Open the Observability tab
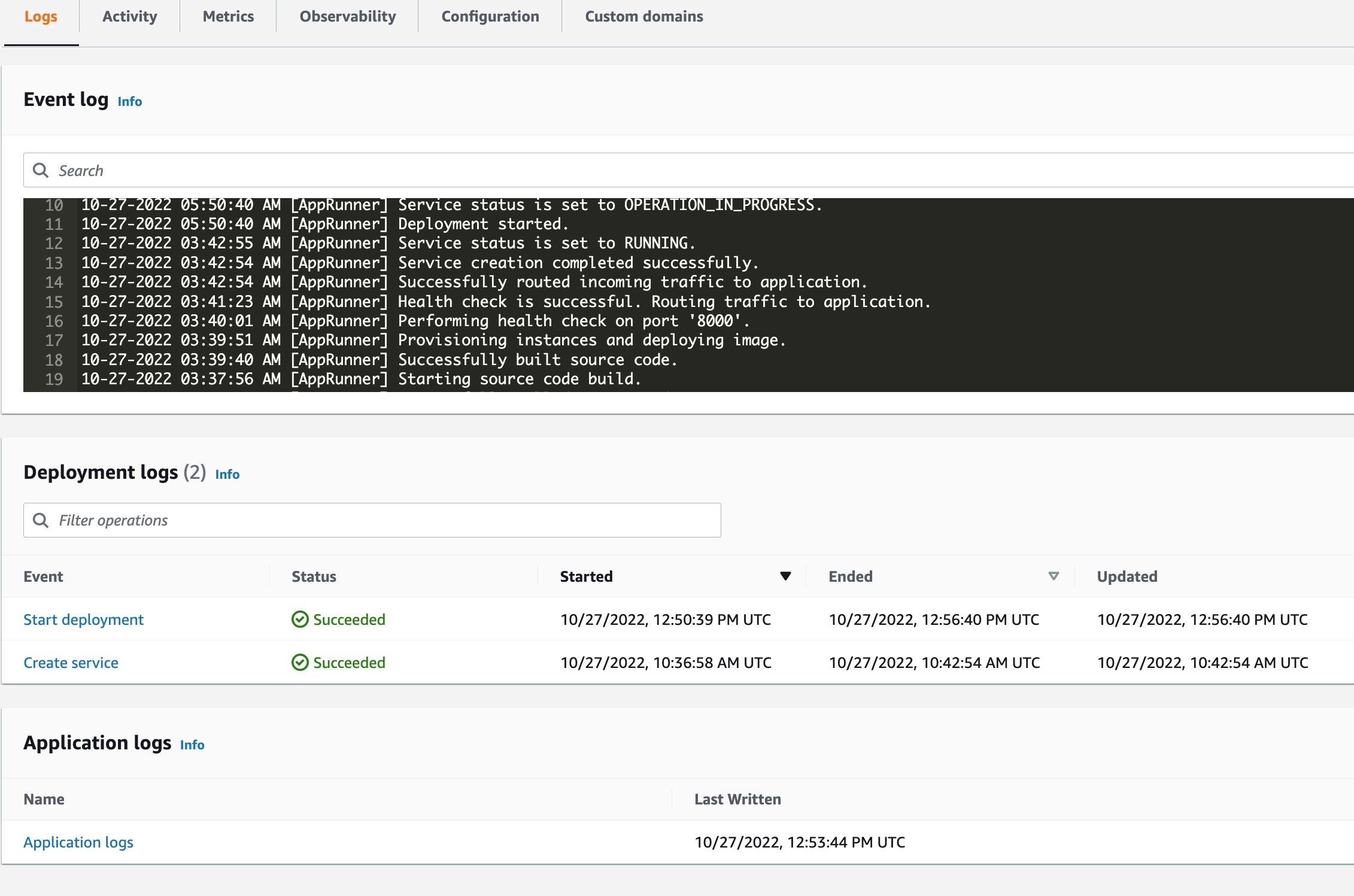The width and height of the screenshot is (1354, 896). coord(348,15)
